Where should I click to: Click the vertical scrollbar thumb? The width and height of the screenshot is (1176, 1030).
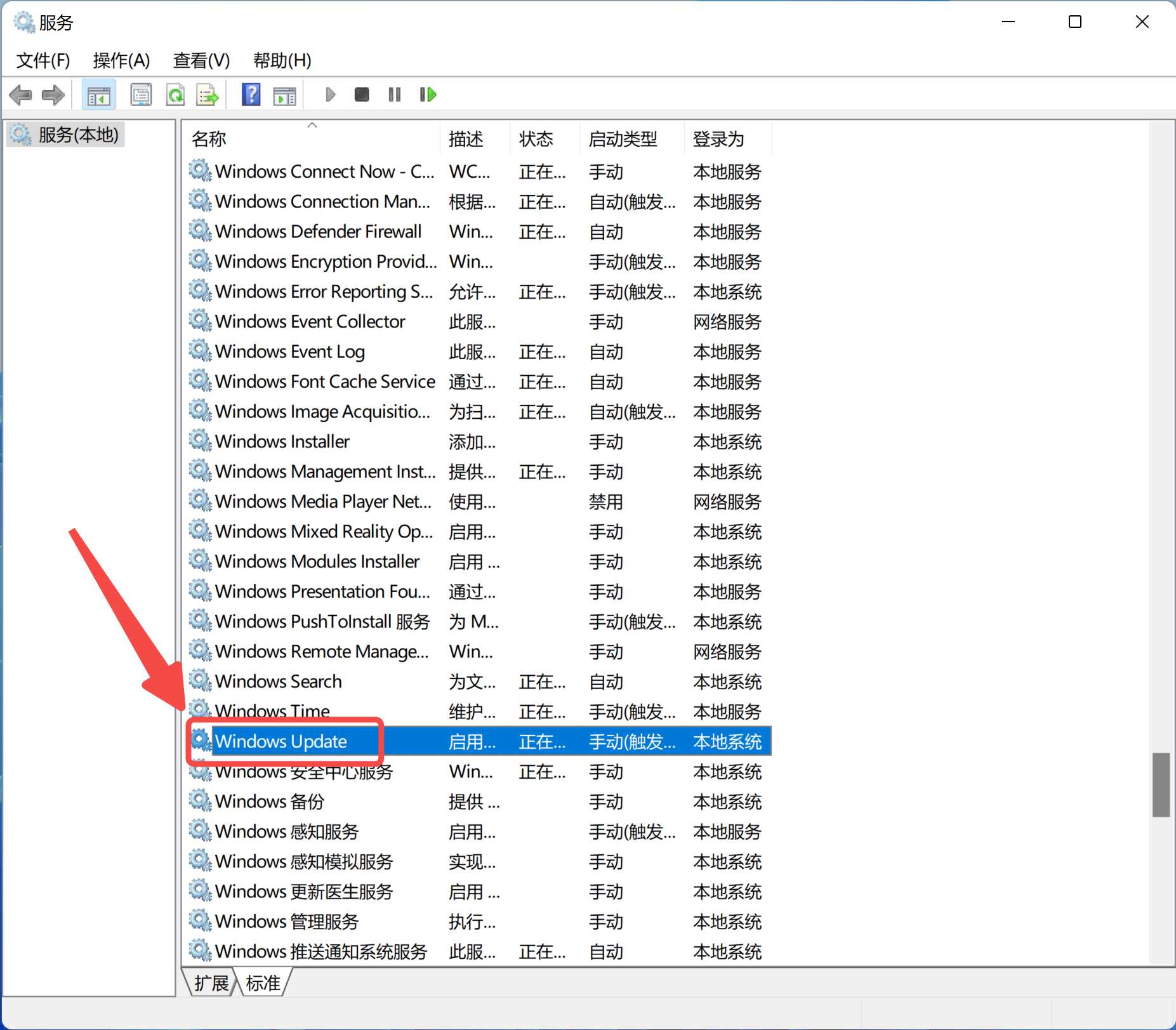[1161, 785]
